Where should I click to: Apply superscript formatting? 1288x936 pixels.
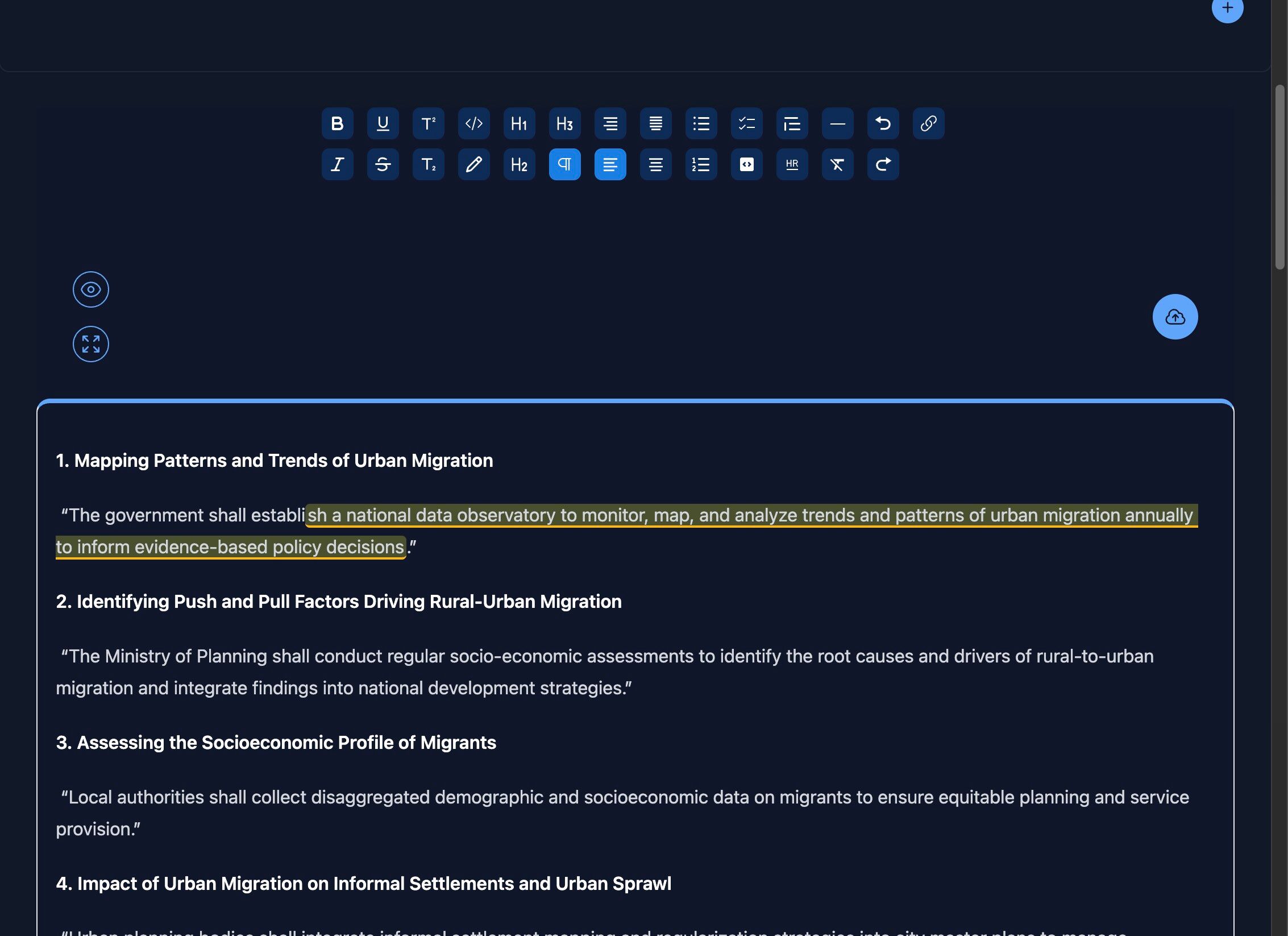428,123
